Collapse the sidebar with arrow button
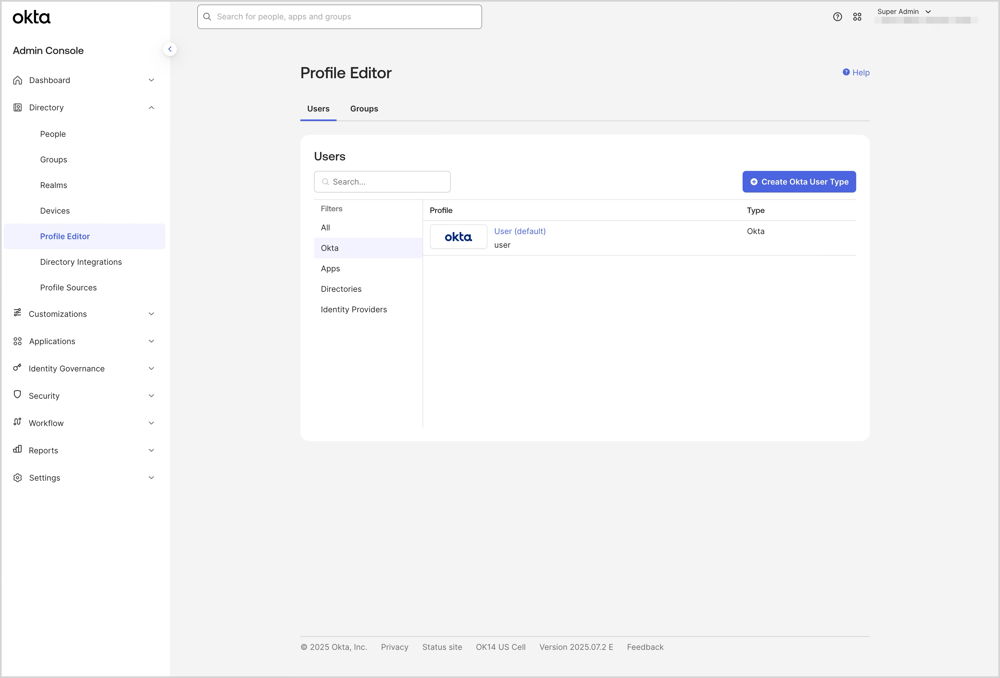Screen dimensions: 1000x678 [x=170, y=49]
